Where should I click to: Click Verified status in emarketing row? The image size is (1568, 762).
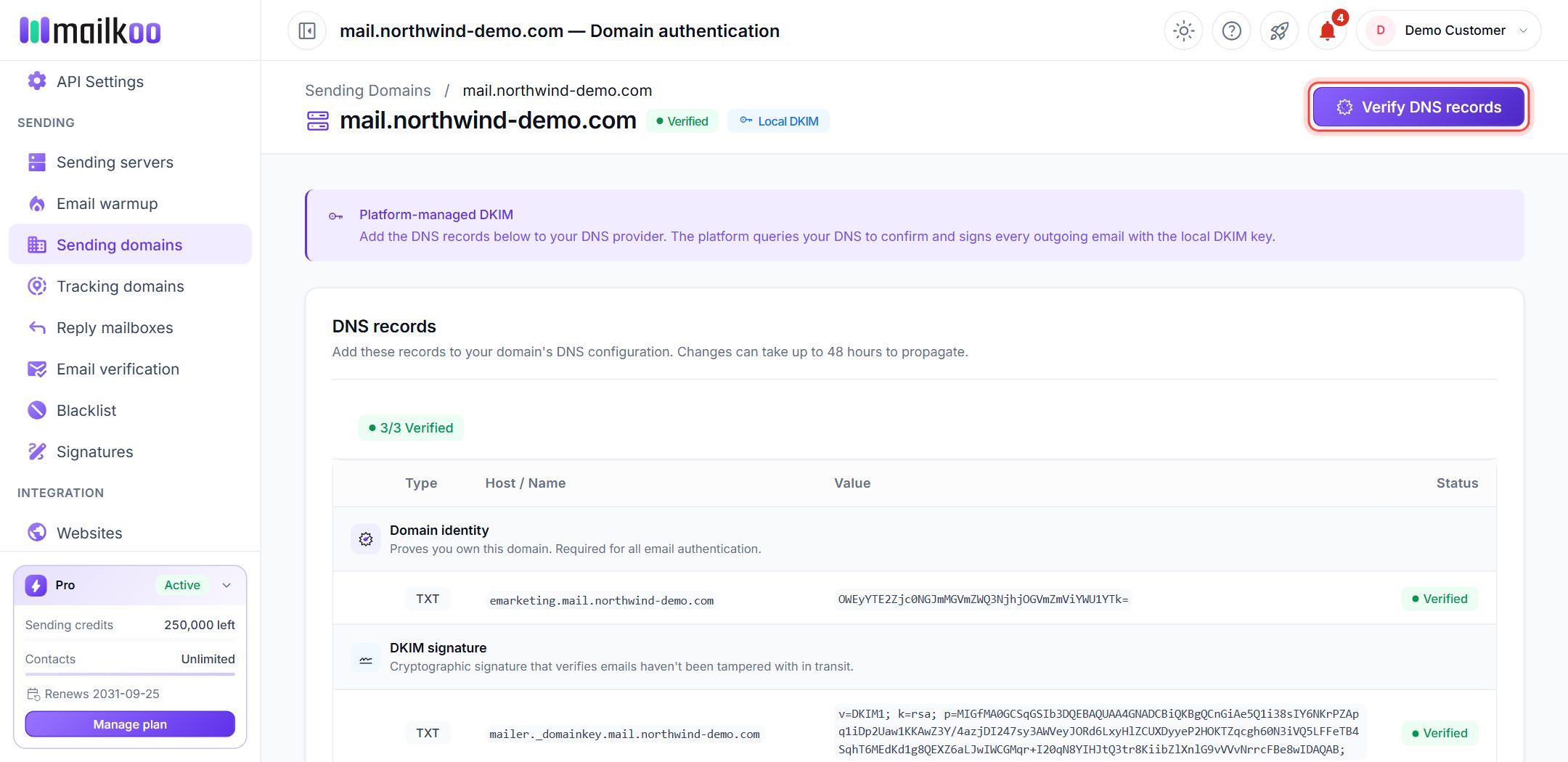1440,599
